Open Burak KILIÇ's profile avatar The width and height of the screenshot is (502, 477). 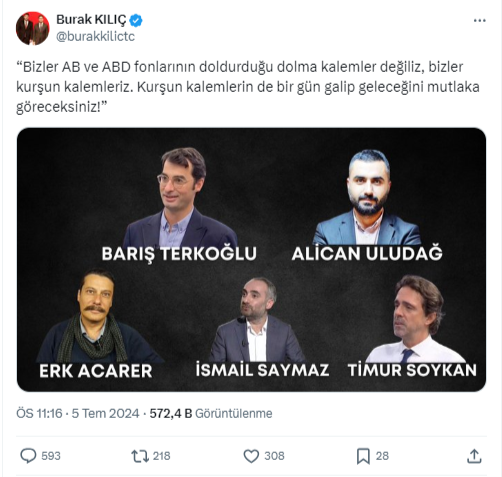coord(33,28)
